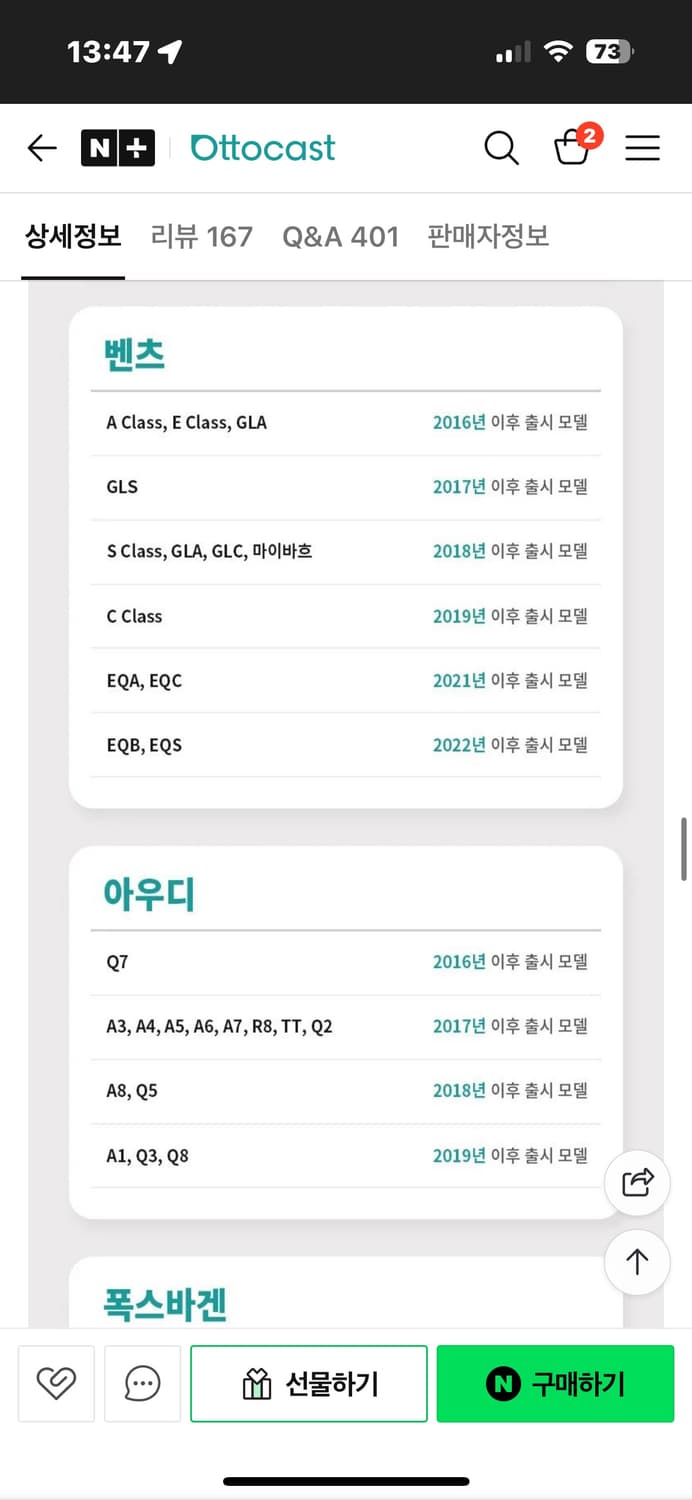Tap the 벤츠 compatibility card heading
The image size is (692, 1500).
(134, 354)
